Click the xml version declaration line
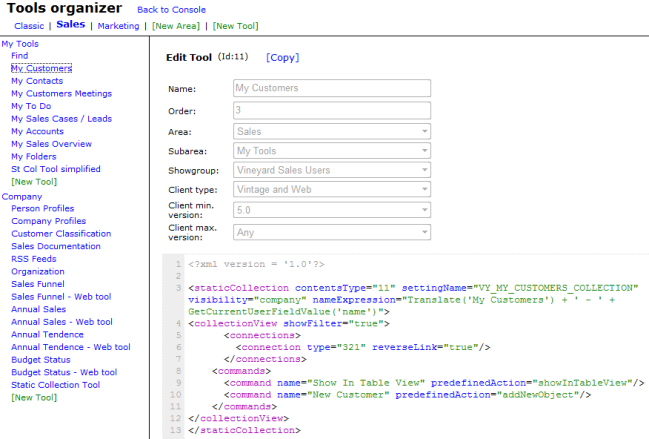649x439 pixels. [256, 264]
